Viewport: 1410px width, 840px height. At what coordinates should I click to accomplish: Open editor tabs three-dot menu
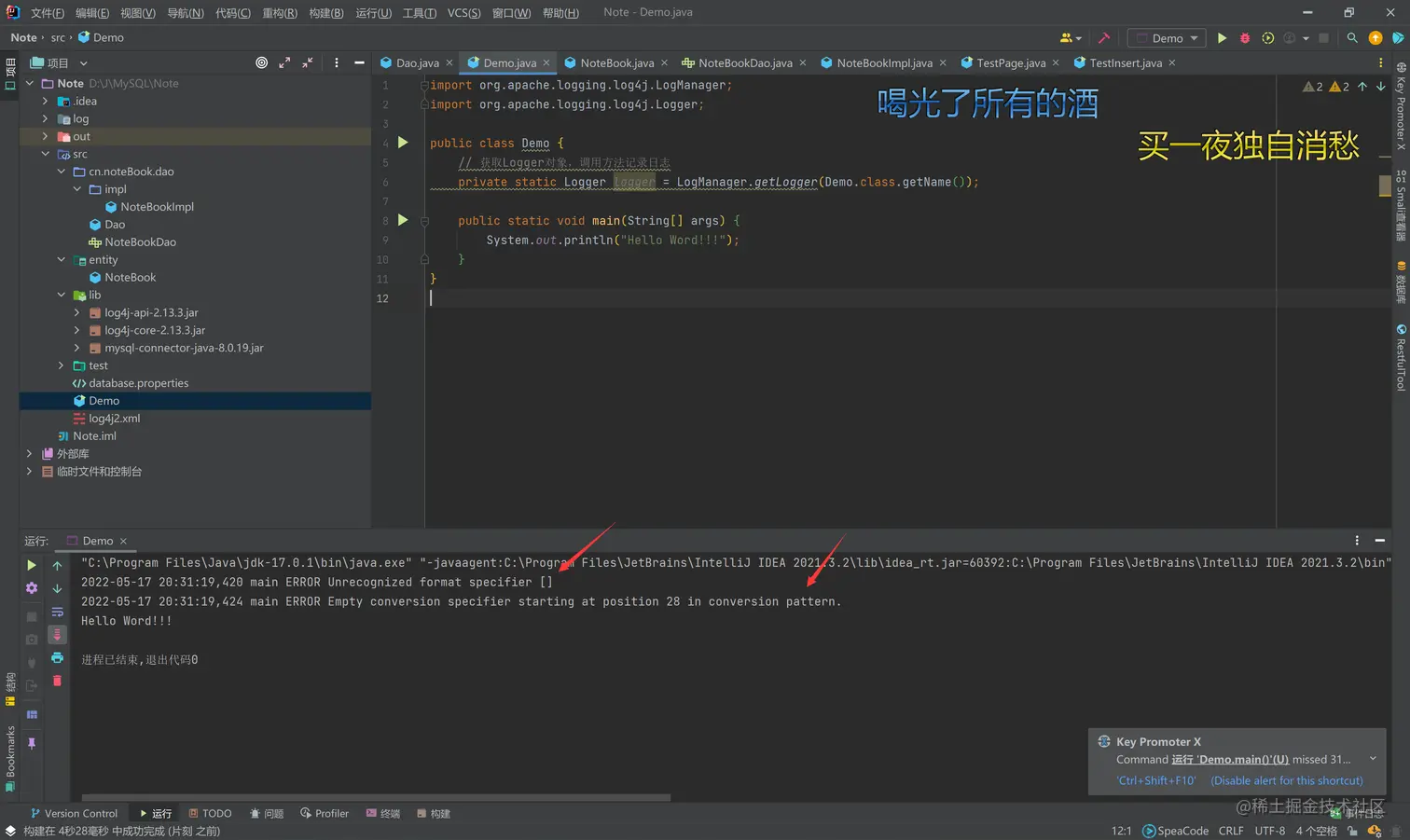point(1381,62)
